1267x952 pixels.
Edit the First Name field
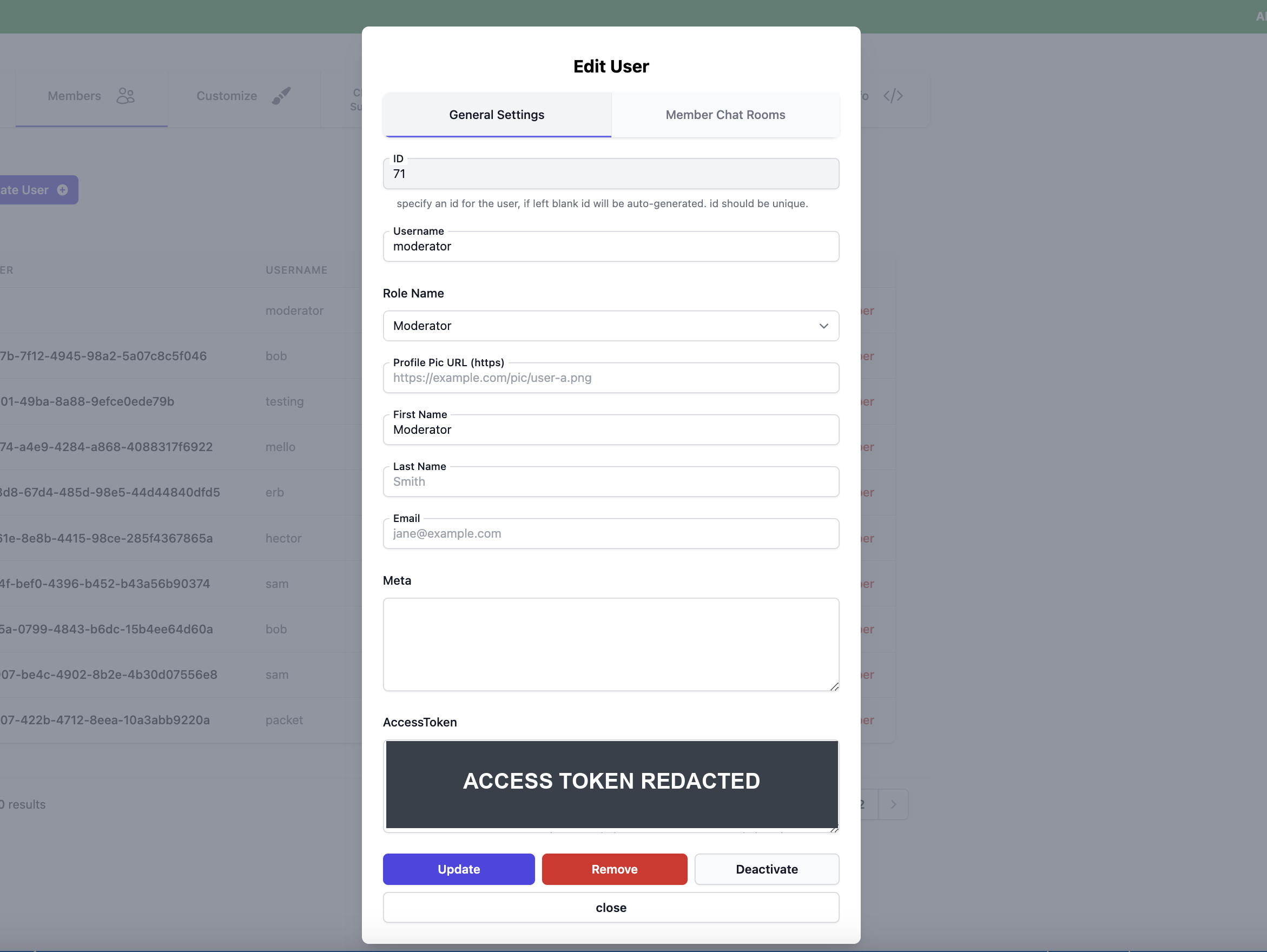611,429
